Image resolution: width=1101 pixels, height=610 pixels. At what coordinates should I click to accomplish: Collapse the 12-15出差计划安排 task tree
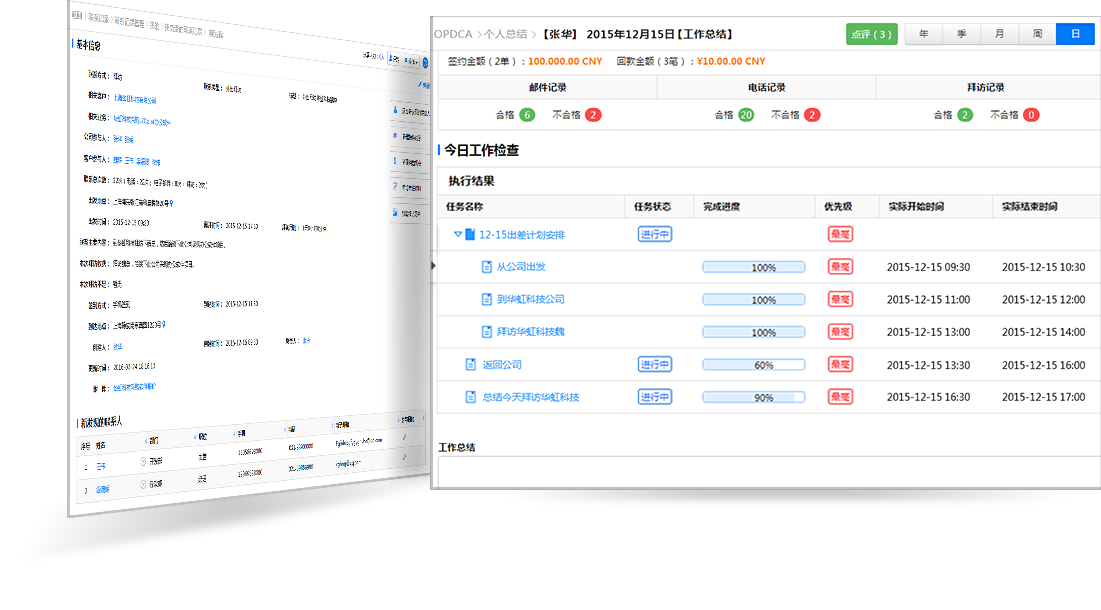click(x=458, y=235)
